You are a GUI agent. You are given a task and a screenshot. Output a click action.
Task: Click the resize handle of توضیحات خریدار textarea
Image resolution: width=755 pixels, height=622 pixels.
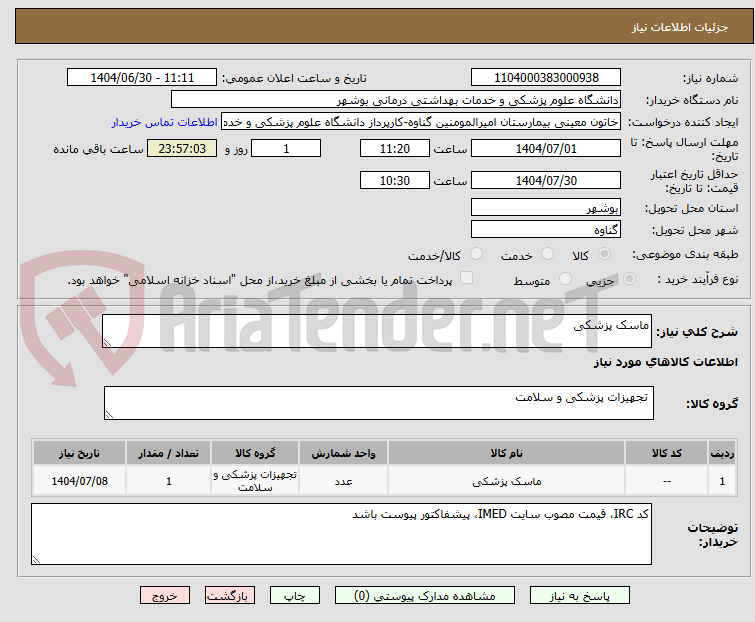[x=36, y=559]
